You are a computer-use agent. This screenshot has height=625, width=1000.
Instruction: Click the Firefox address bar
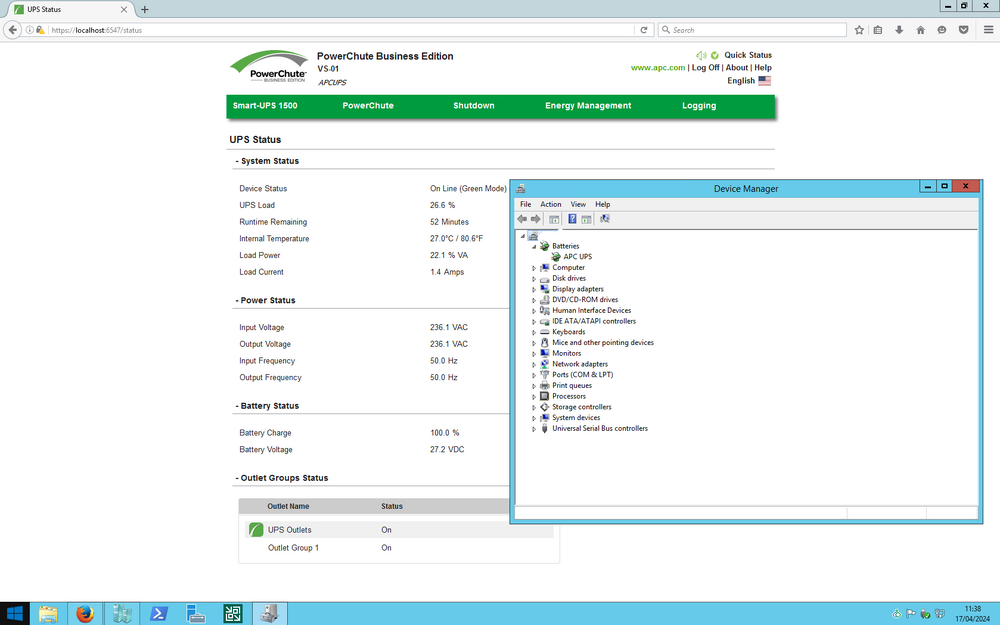(341, 30)
